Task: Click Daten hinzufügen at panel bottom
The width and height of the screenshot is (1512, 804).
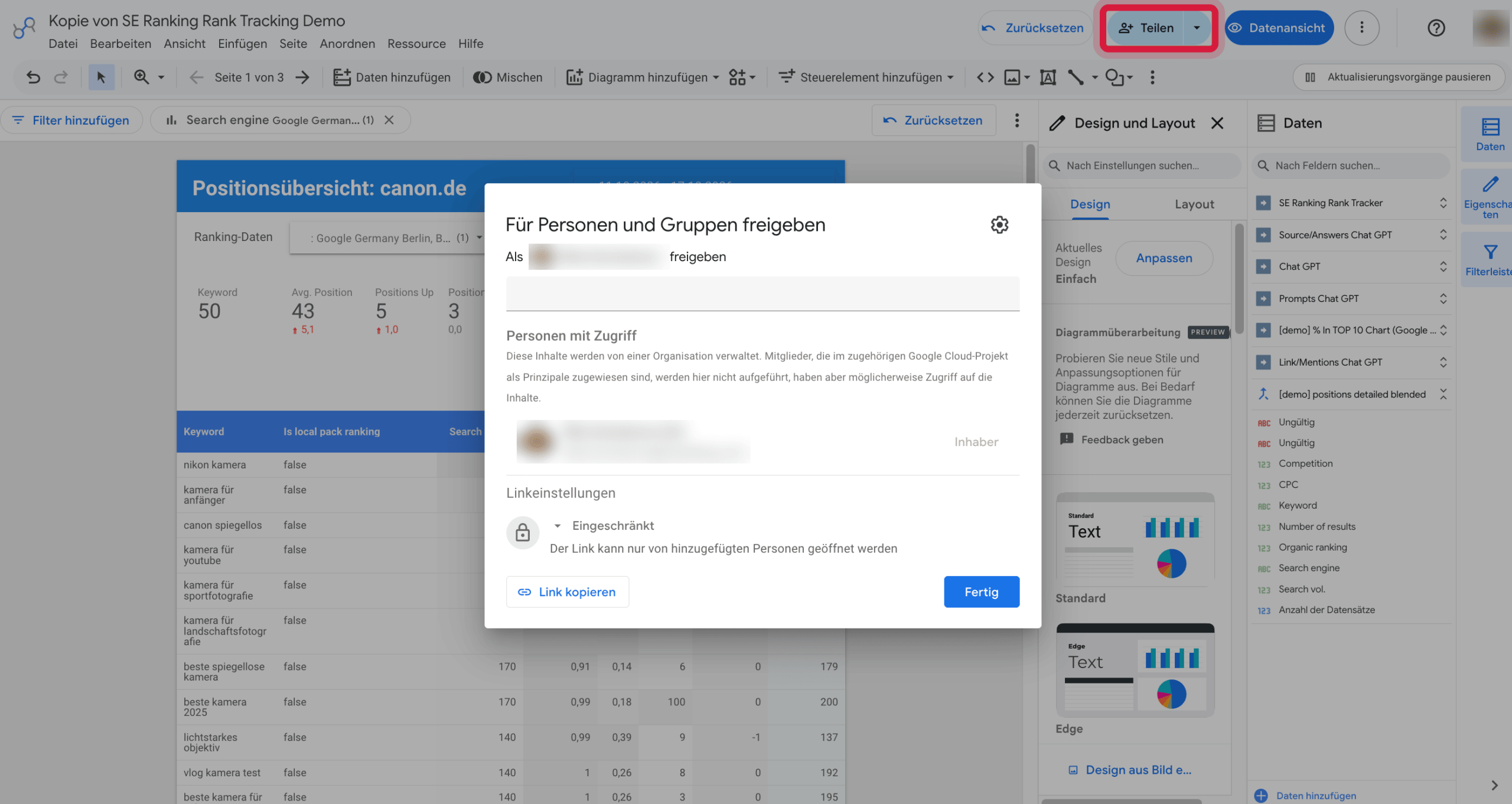Action: pyautogui.click(x=1305, y=796)
